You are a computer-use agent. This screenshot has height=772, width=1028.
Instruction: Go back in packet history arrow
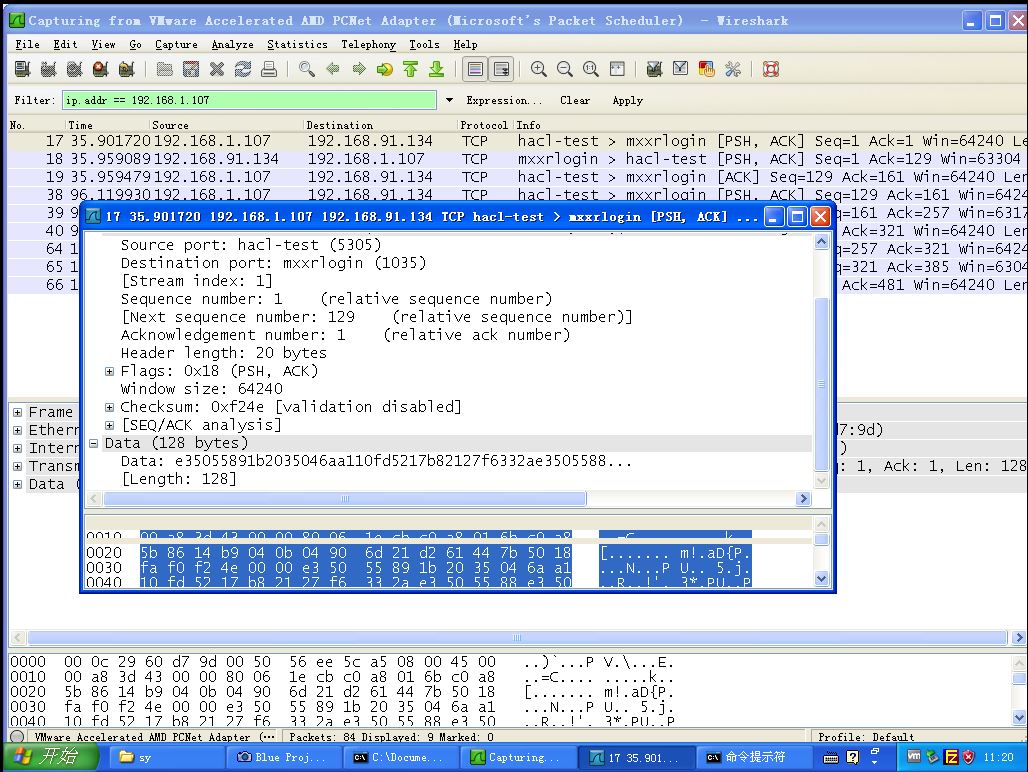[332, 69]
